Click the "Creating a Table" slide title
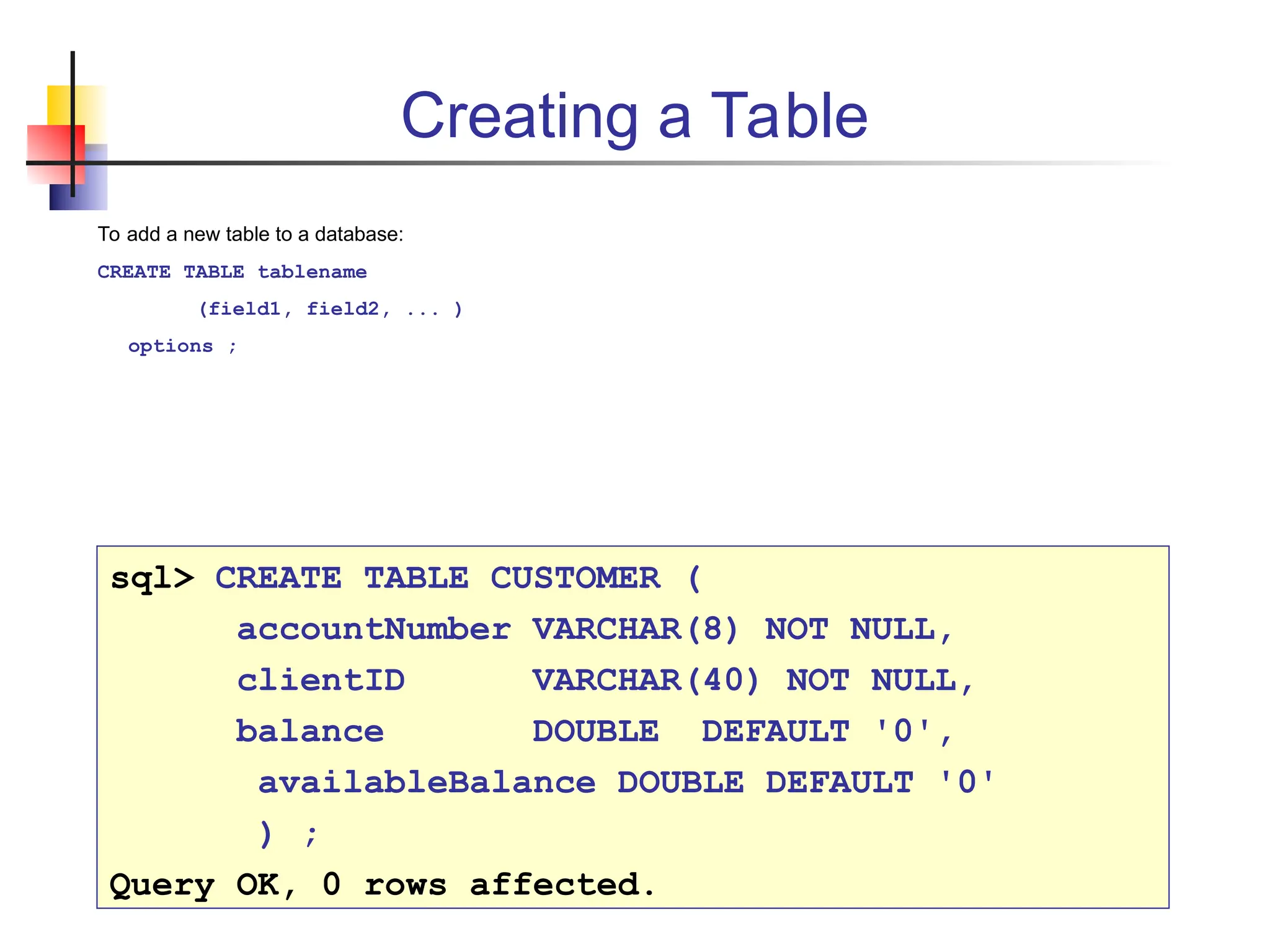1270x952 pixels. point(634,116)
